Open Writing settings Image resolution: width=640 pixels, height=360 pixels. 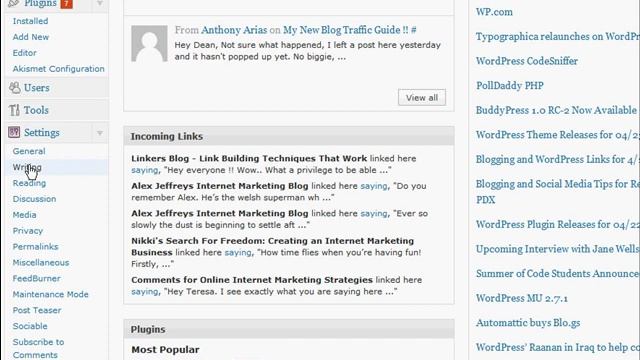pos(27,167)
